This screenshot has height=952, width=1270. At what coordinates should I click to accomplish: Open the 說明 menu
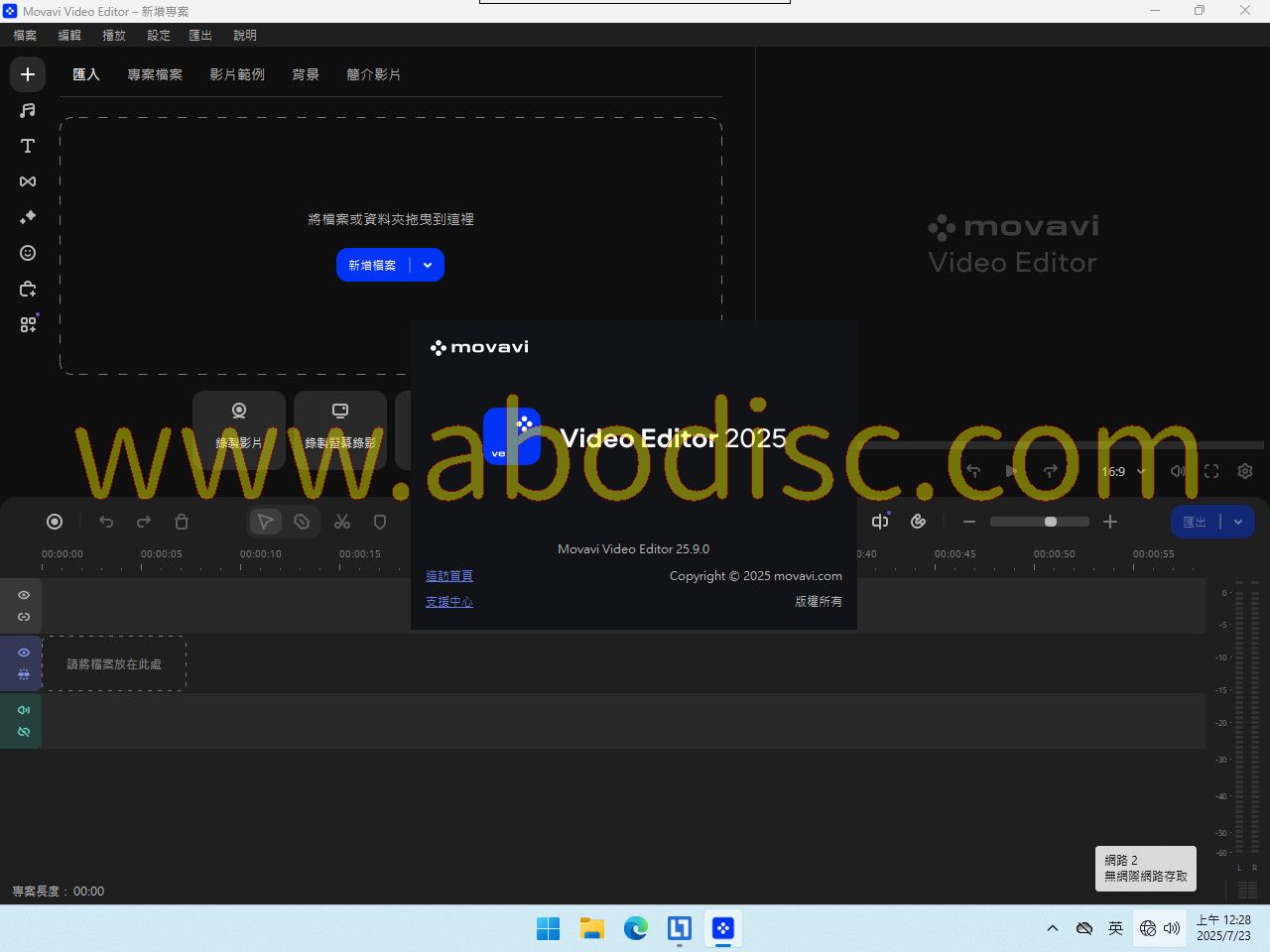(245, 35)
